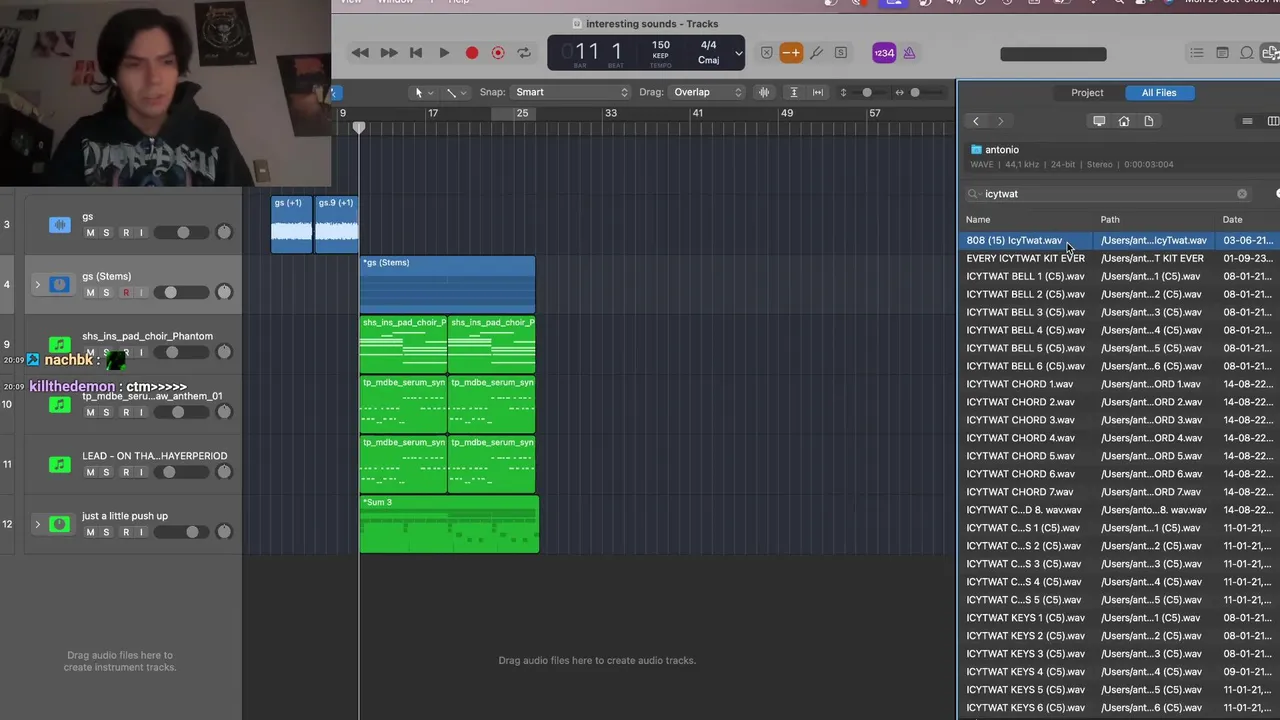Image resolution: width=1280 pixels, height=720 pixels.
Task: Solo the gs track
Action: (x=106, y=233)
